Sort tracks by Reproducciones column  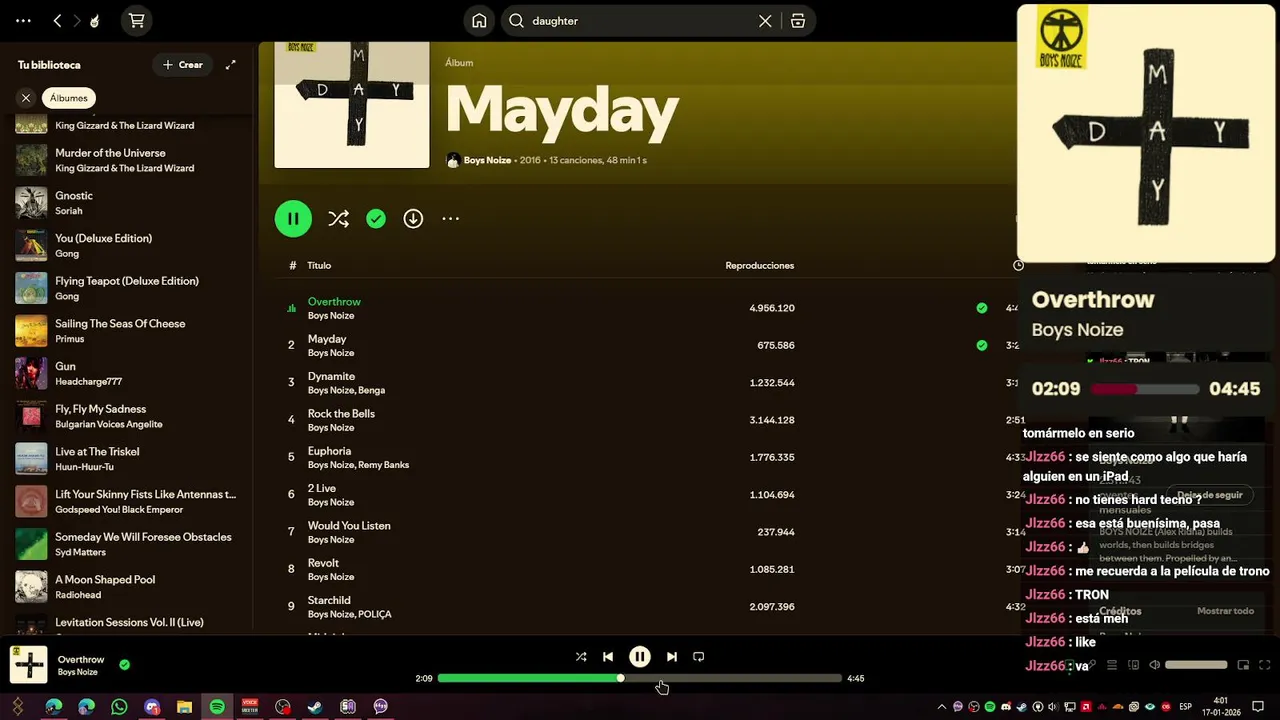point(760,266)
